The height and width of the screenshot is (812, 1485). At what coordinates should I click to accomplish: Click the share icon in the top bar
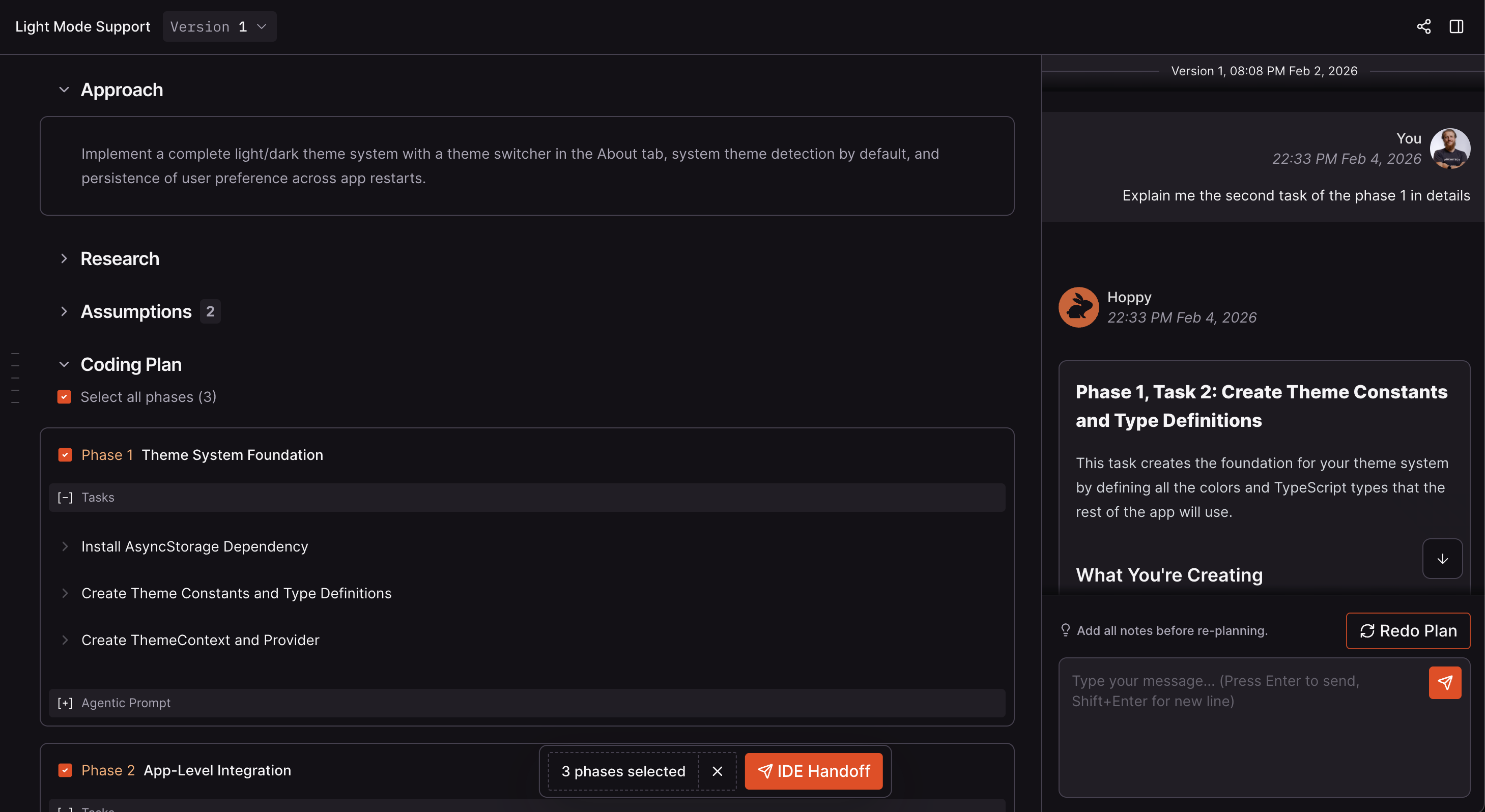1424,26
